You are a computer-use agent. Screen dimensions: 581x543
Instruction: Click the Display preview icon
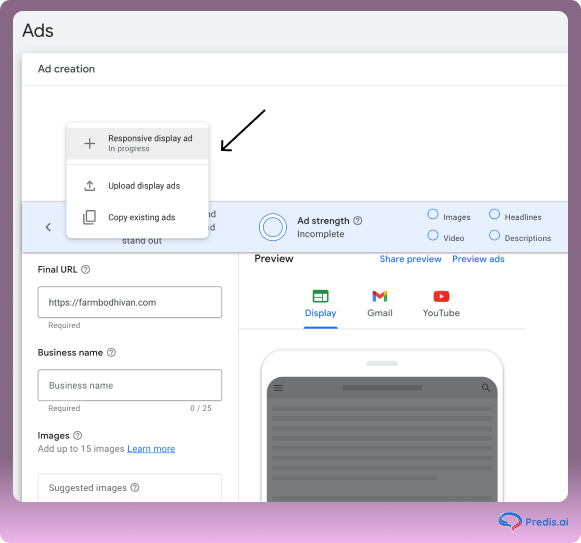point(321,296)
